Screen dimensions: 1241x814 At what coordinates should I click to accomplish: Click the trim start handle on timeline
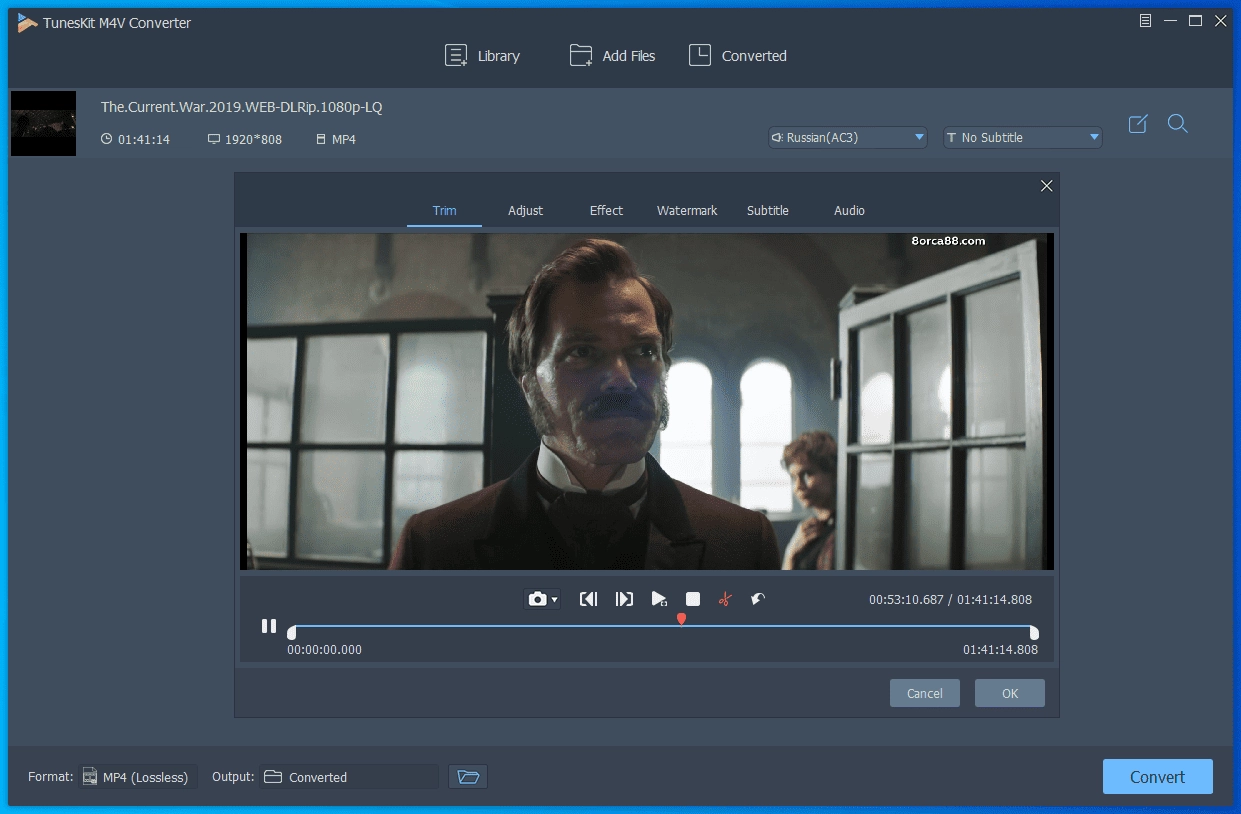pos(291,632)
